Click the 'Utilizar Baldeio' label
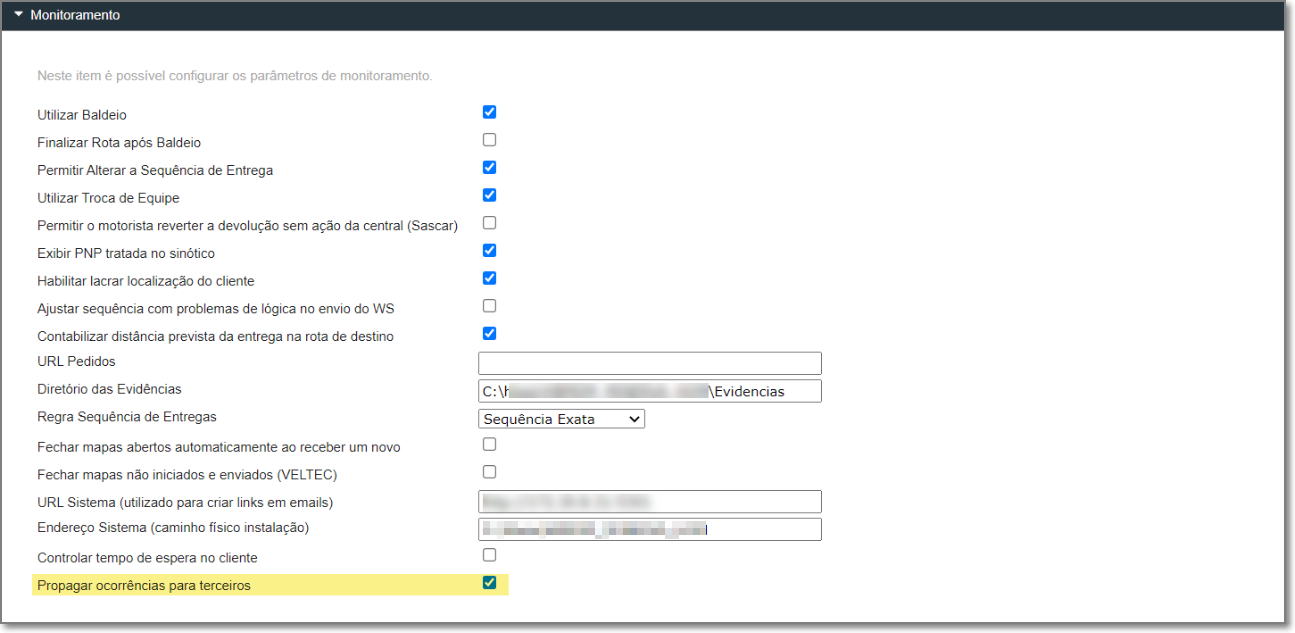Image resolution: width=1295 pixels, height=633 pixels. coord(82,115)
